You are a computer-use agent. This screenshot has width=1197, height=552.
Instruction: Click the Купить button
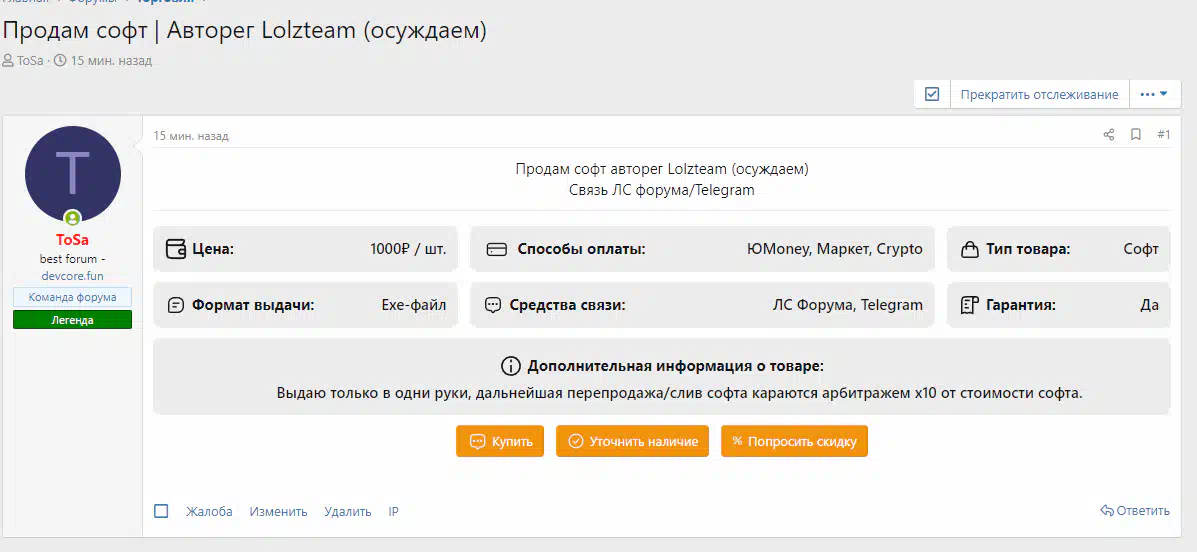point(500,441)
